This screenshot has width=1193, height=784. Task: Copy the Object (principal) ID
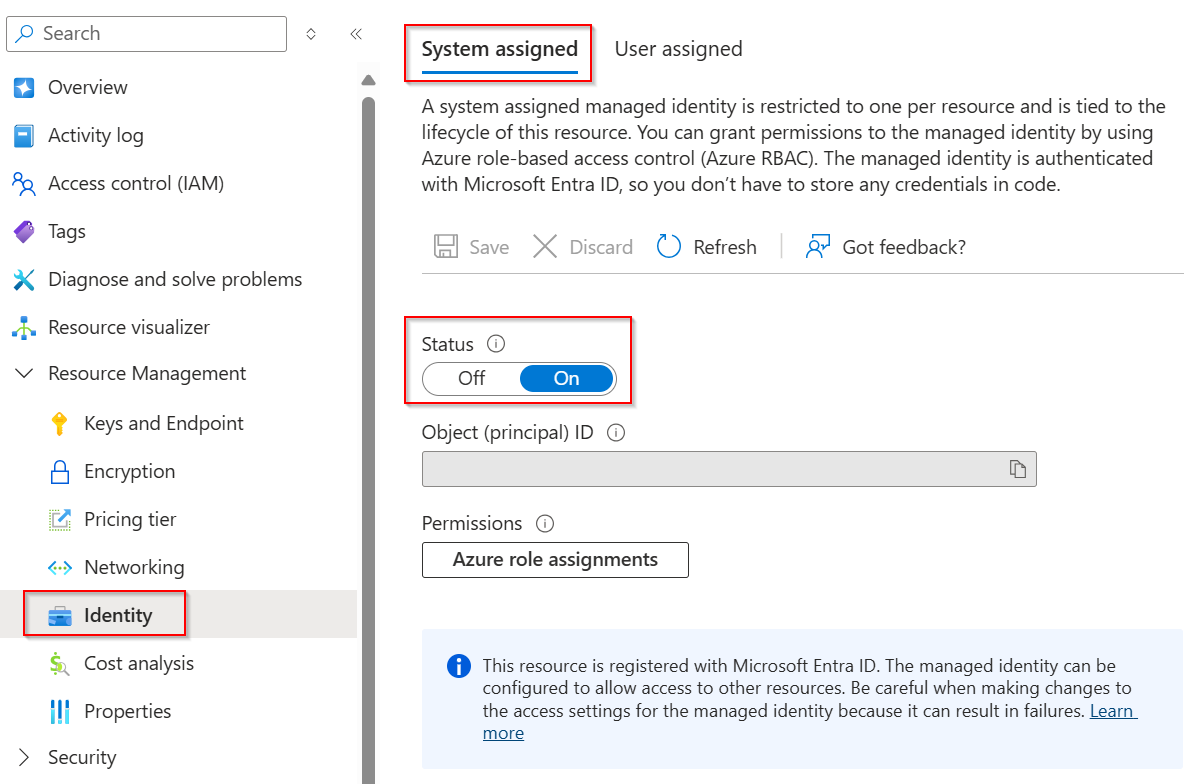point(1017,469)
